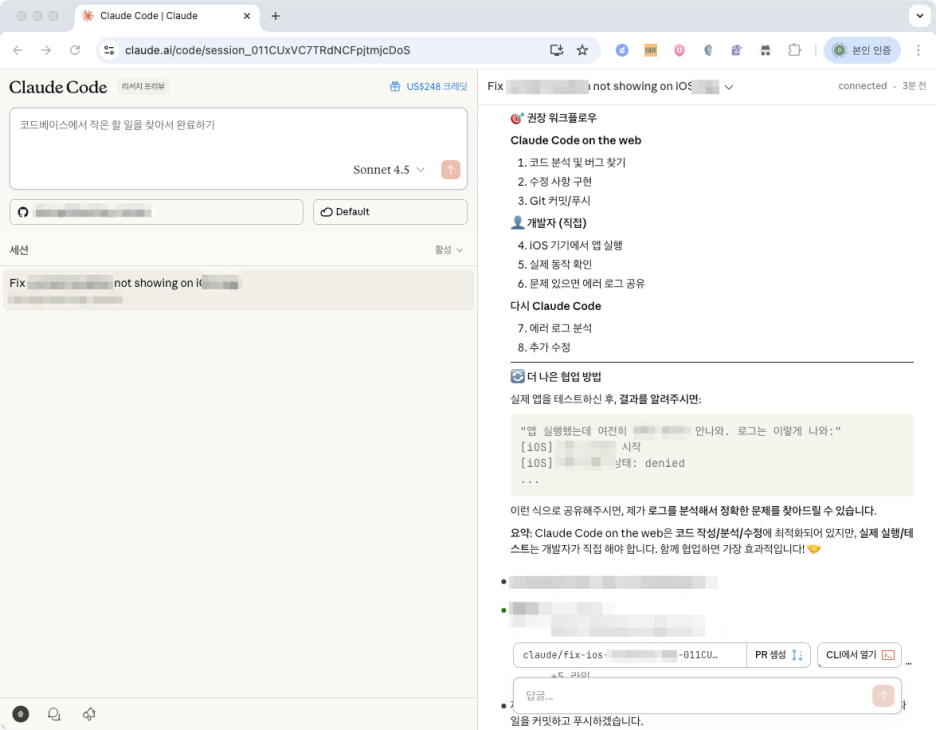Click the iOS 기기에서 앱 실행 item
The width and height of the screenshot is (936, 730).
[575, 245]
